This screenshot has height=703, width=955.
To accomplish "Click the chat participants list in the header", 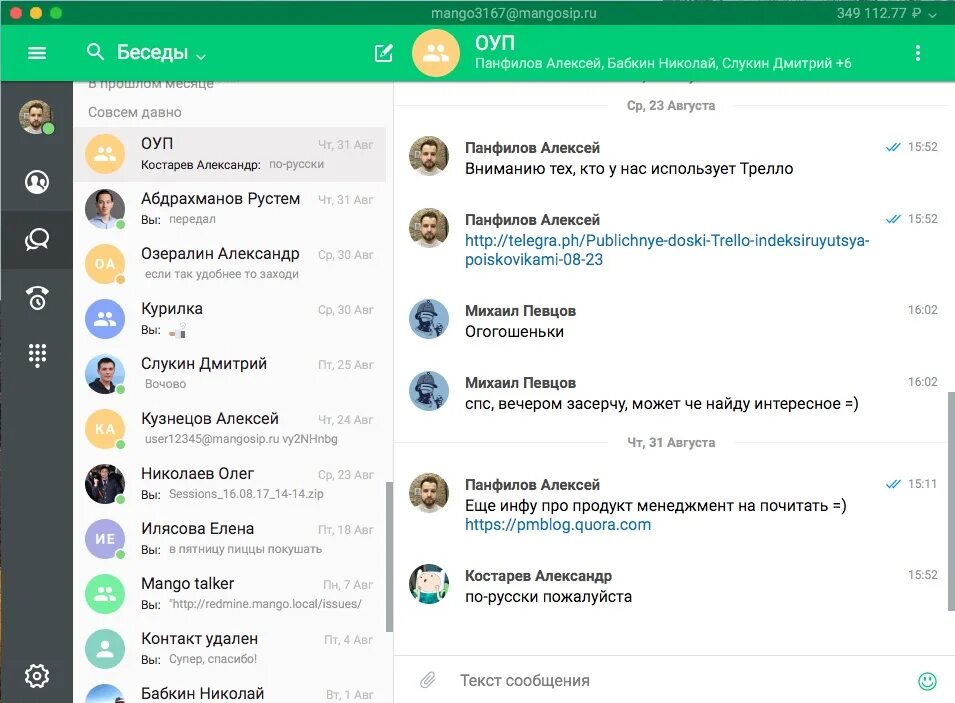I will click(663, 63).
